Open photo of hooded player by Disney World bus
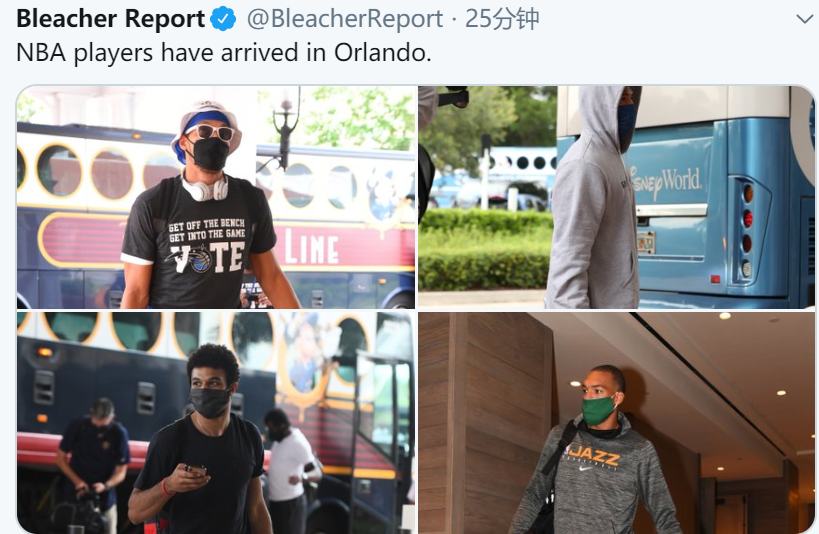Viewport: 819px width, 534px height. click(x=616, y=197)
